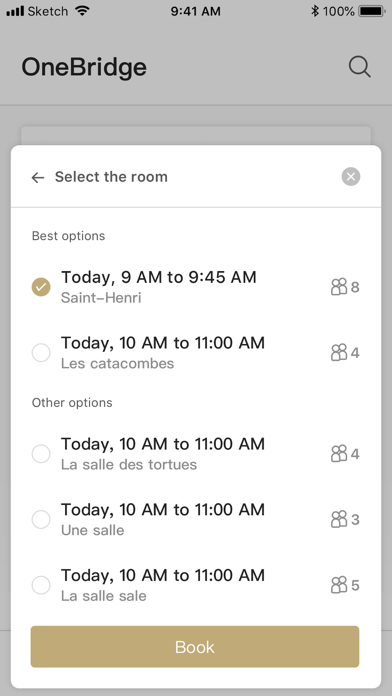Select the La salle sale radio button

pyautogui.click(x=41, y=585)
